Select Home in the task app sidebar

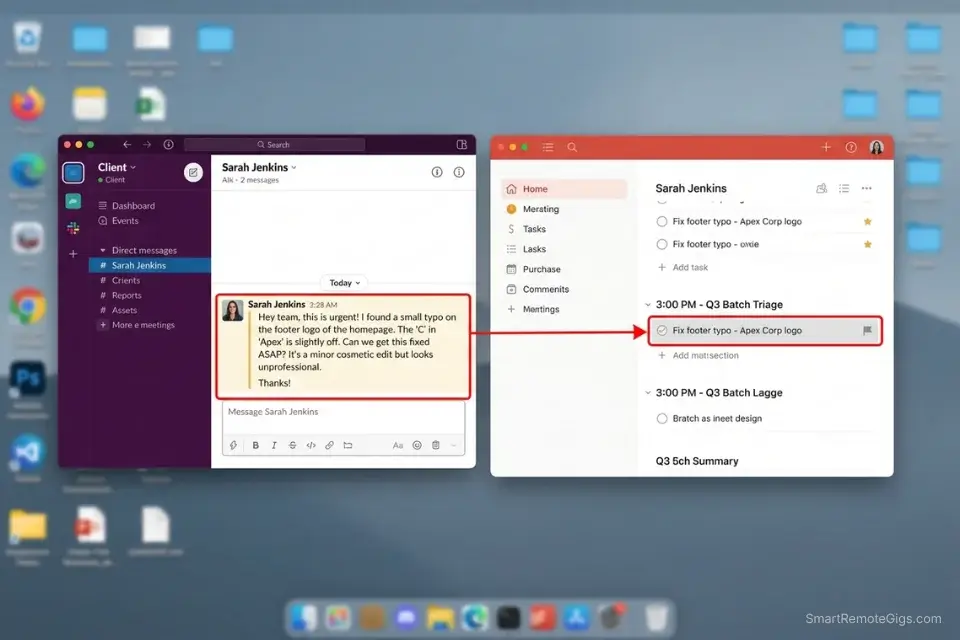coord(564,189)
